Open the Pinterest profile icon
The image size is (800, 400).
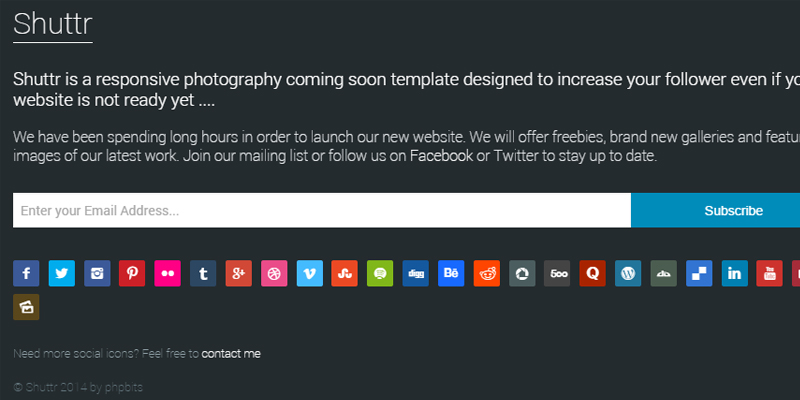pos(132,273)
